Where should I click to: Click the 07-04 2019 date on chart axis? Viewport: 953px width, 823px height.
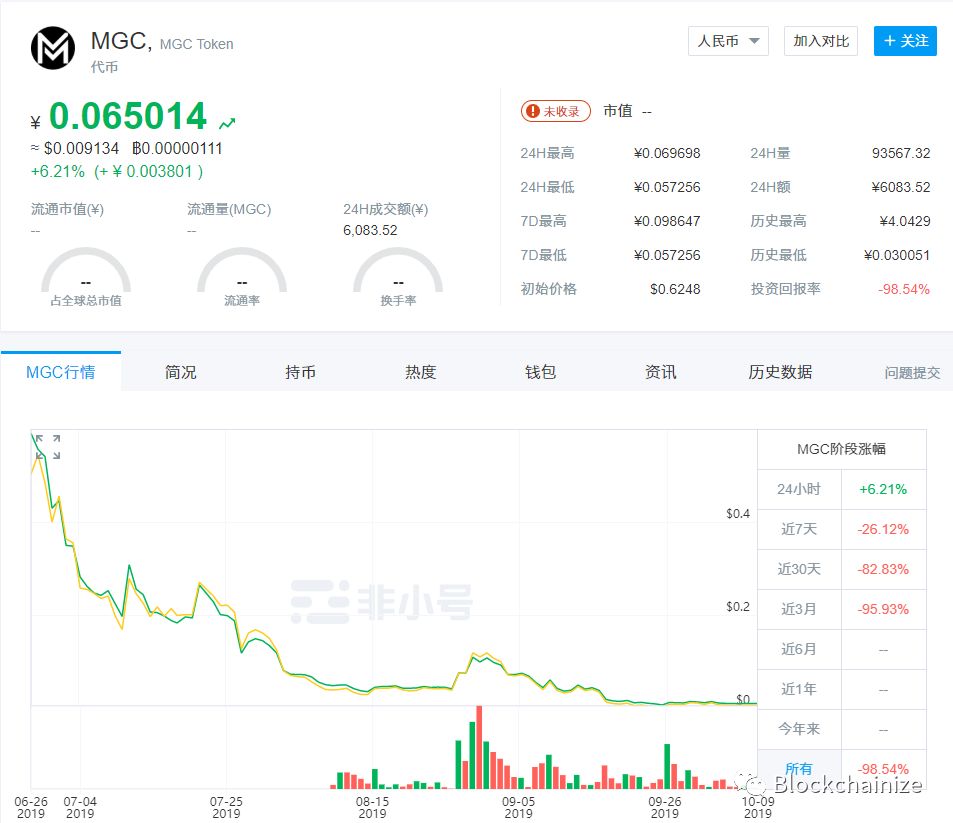(80, 807)
